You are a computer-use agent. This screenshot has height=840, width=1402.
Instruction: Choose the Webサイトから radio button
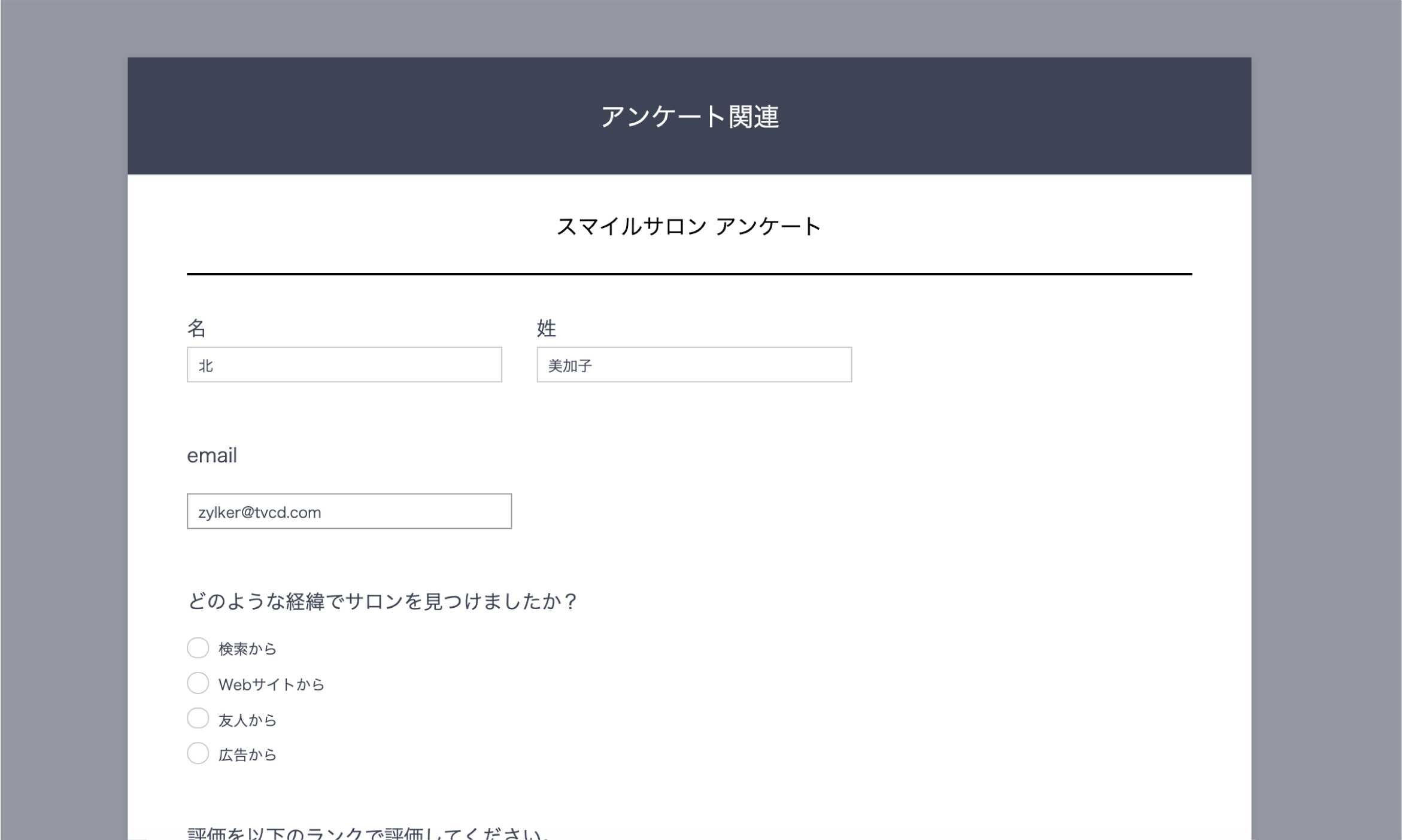point(198,683)
